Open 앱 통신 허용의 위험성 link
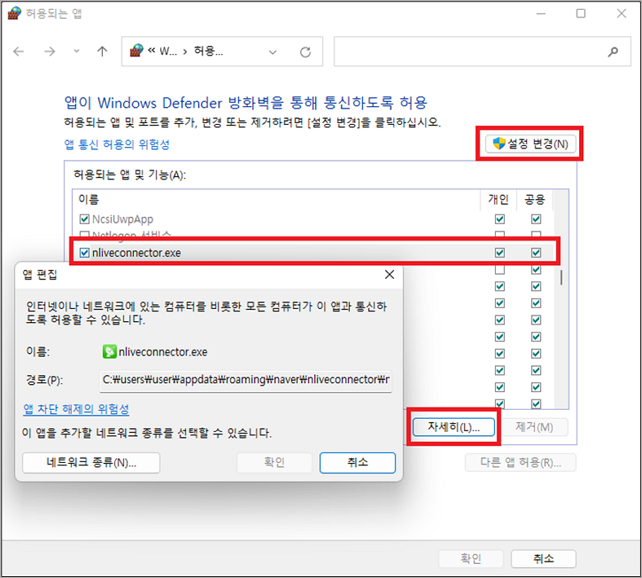The image size is (642, 578). (117, 144)
